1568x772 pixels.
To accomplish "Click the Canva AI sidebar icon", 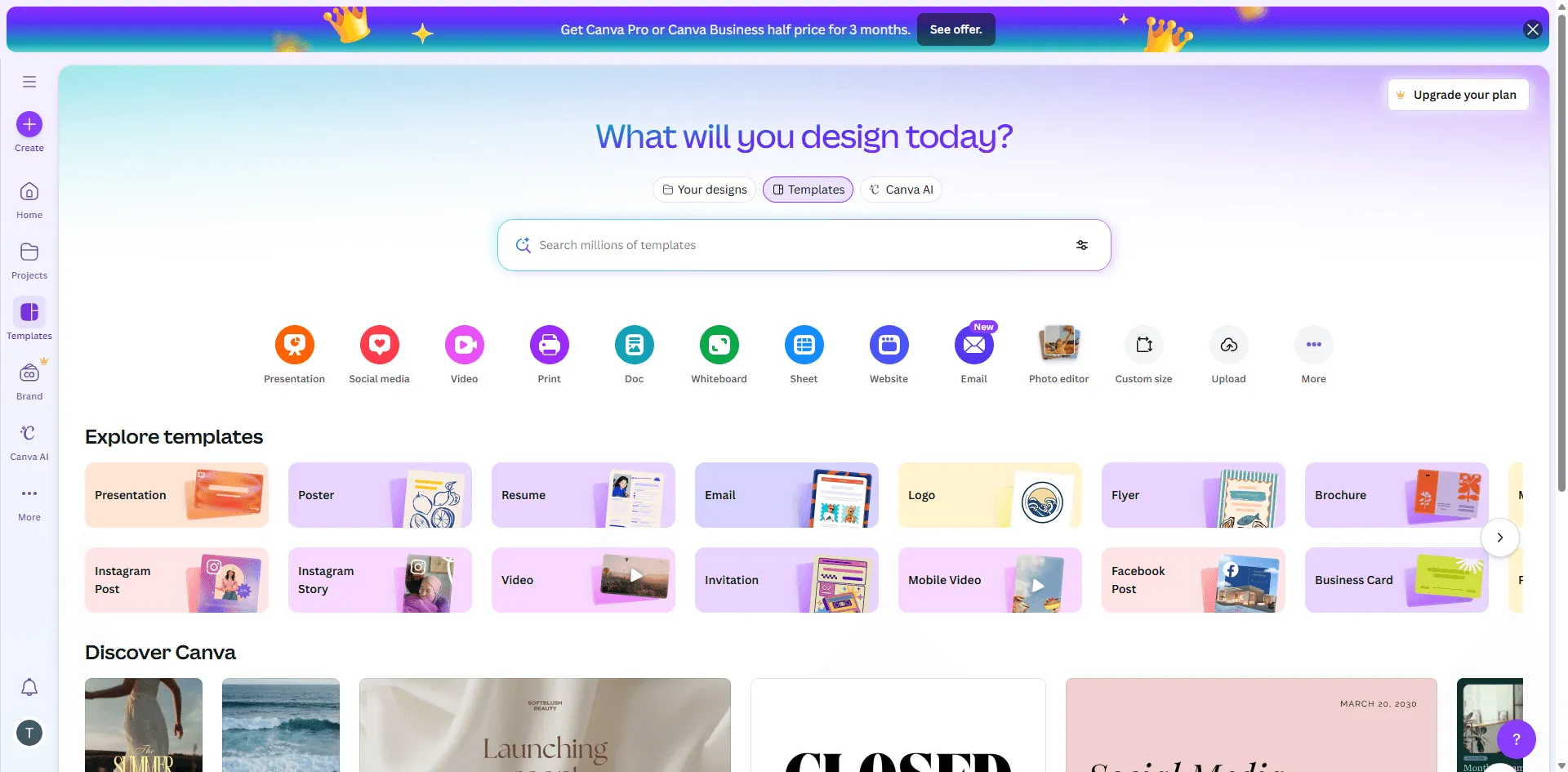I will pos(29,434).
